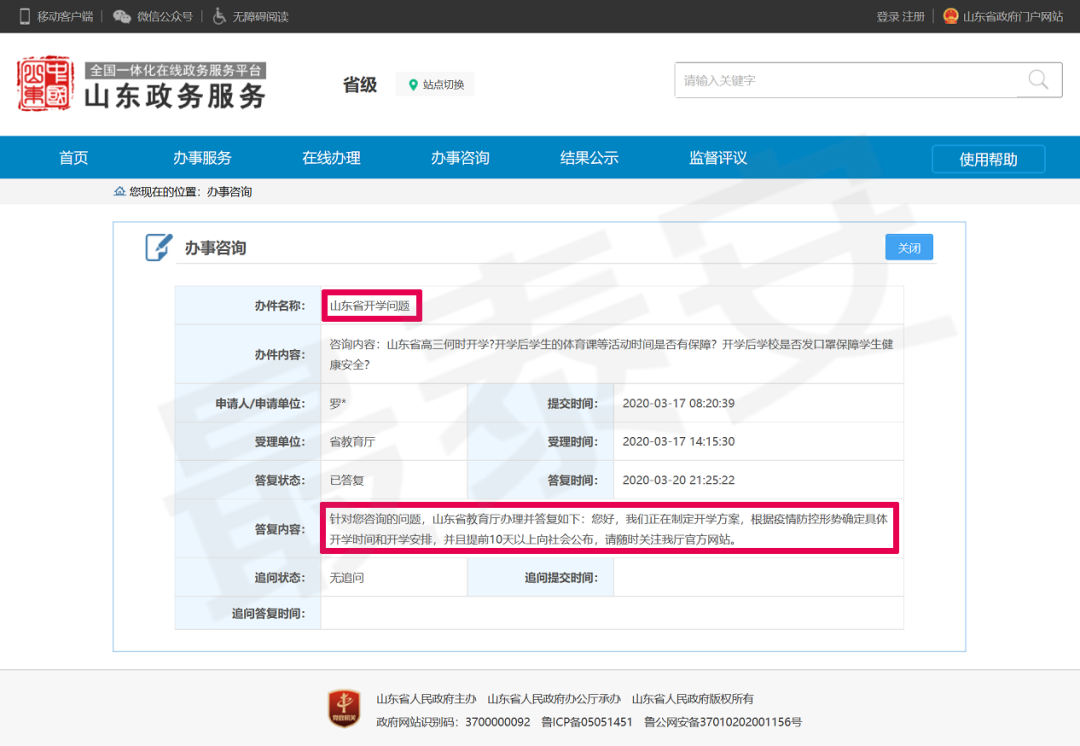
Task: Open the 山东省政府门户网站 link
Action: 1012,17
